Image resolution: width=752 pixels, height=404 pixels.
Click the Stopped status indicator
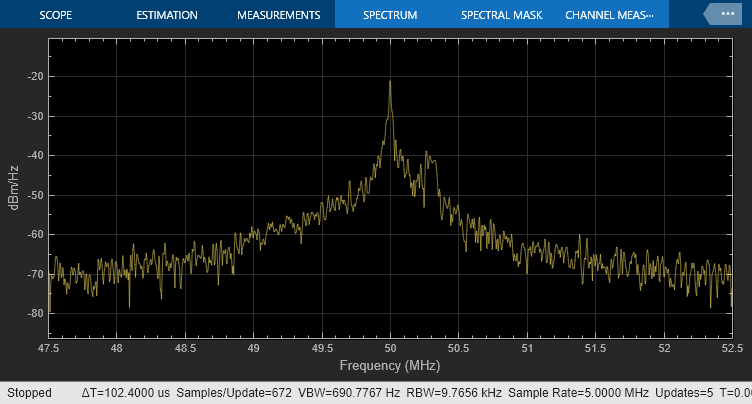pos(29,393)
